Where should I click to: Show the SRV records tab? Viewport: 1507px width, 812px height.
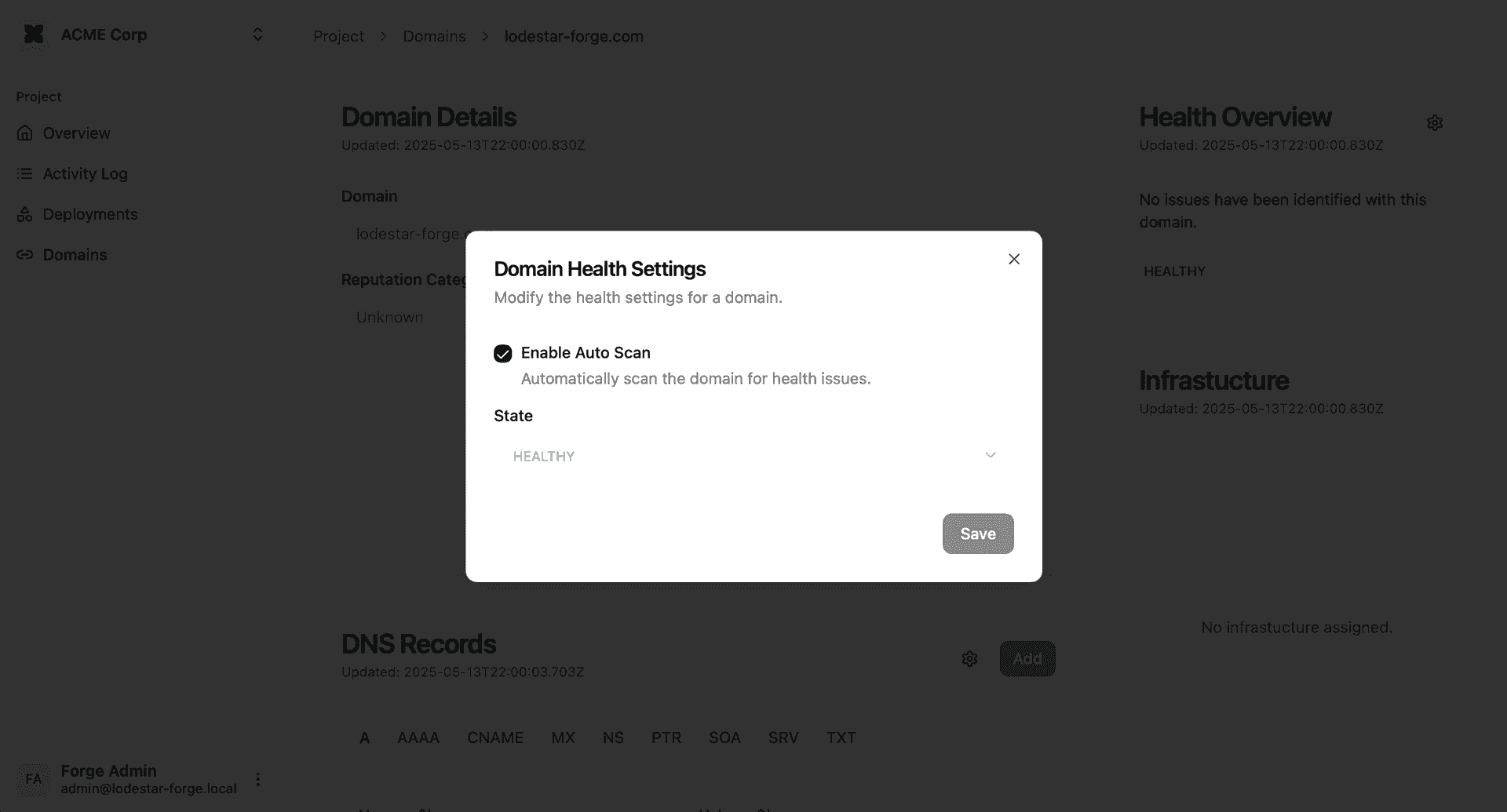point(783,737)
